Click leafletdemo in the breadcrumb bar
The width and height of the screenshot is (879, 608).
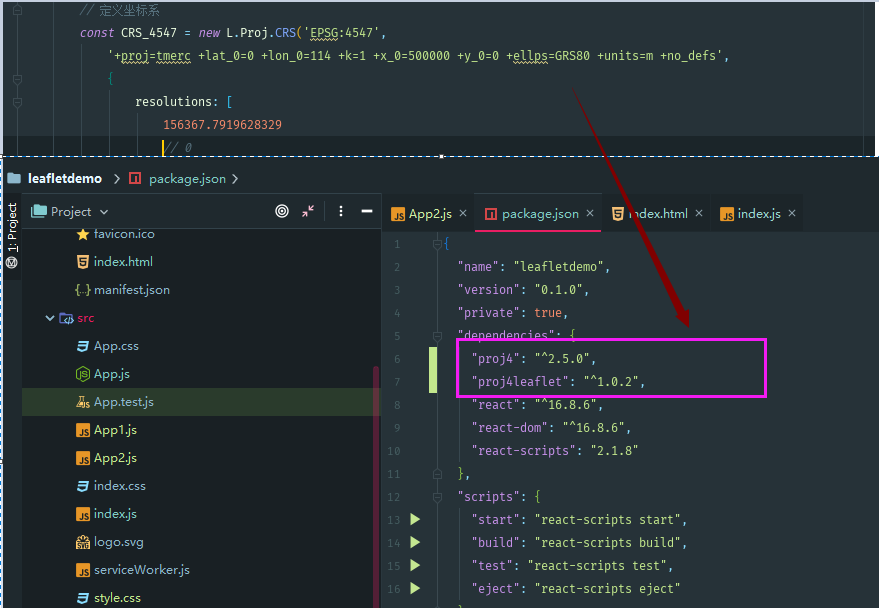point(64,179)
